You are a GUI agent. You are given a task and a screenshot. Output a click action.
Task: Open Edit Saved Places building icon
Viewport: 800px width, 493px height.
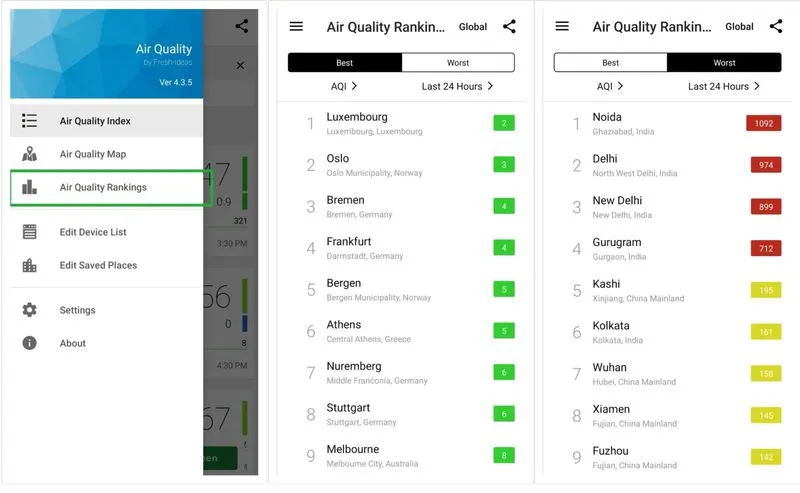[x=29, y=265]
